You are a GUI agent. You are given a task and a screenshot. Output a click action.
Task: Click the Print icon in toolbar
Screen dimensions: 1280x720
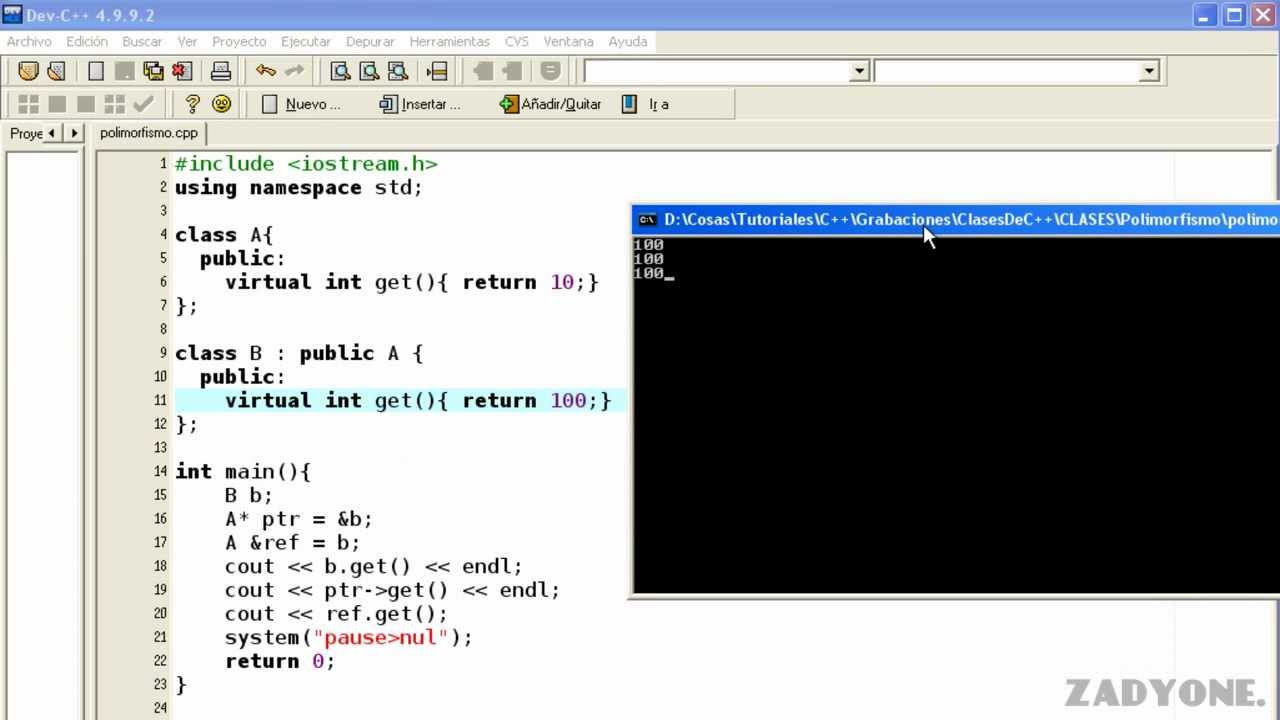click(x=221, y=71)
